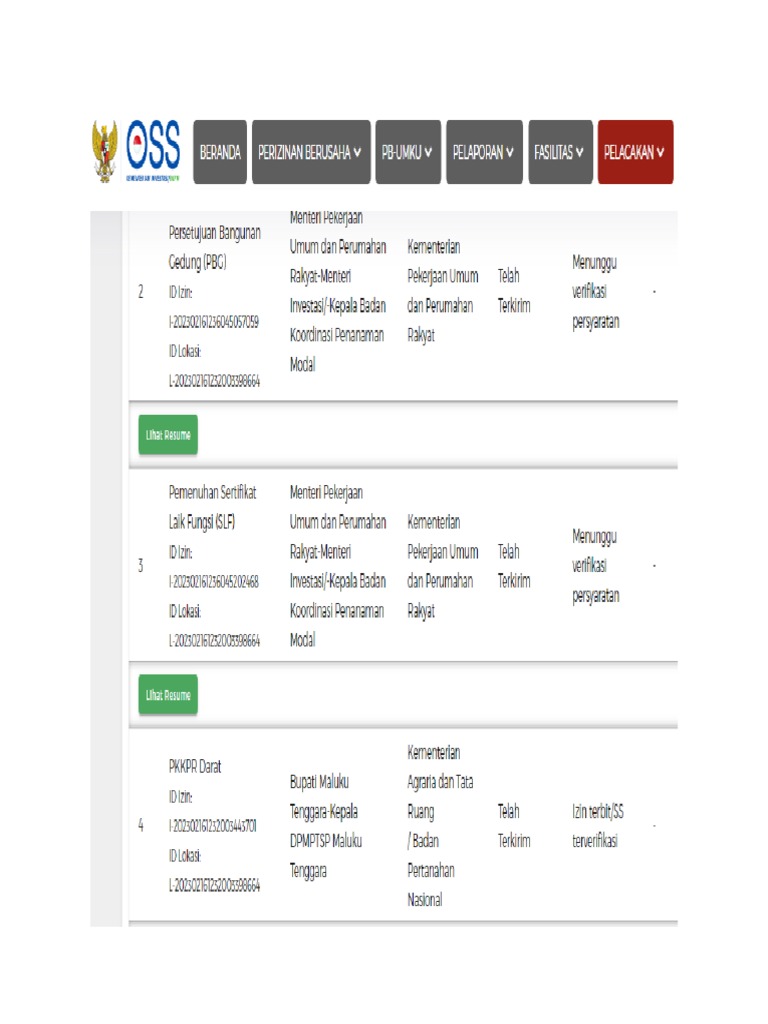The height and width of the screenshot is (1024, 768).
Task: Click the ID Izin number of PBG row
Action: tap(214, 322)
